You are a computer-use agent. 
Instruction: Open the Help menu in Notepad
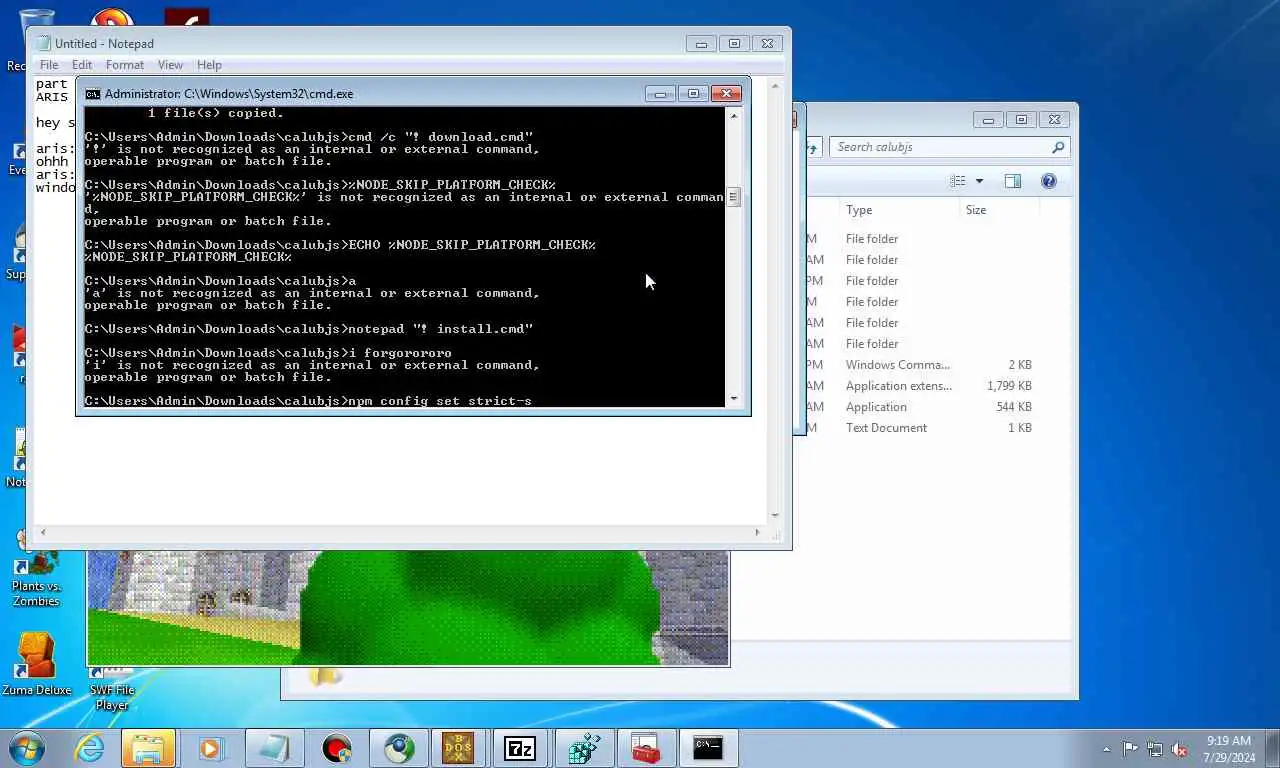pyautogui.click(x=209, y=65)
